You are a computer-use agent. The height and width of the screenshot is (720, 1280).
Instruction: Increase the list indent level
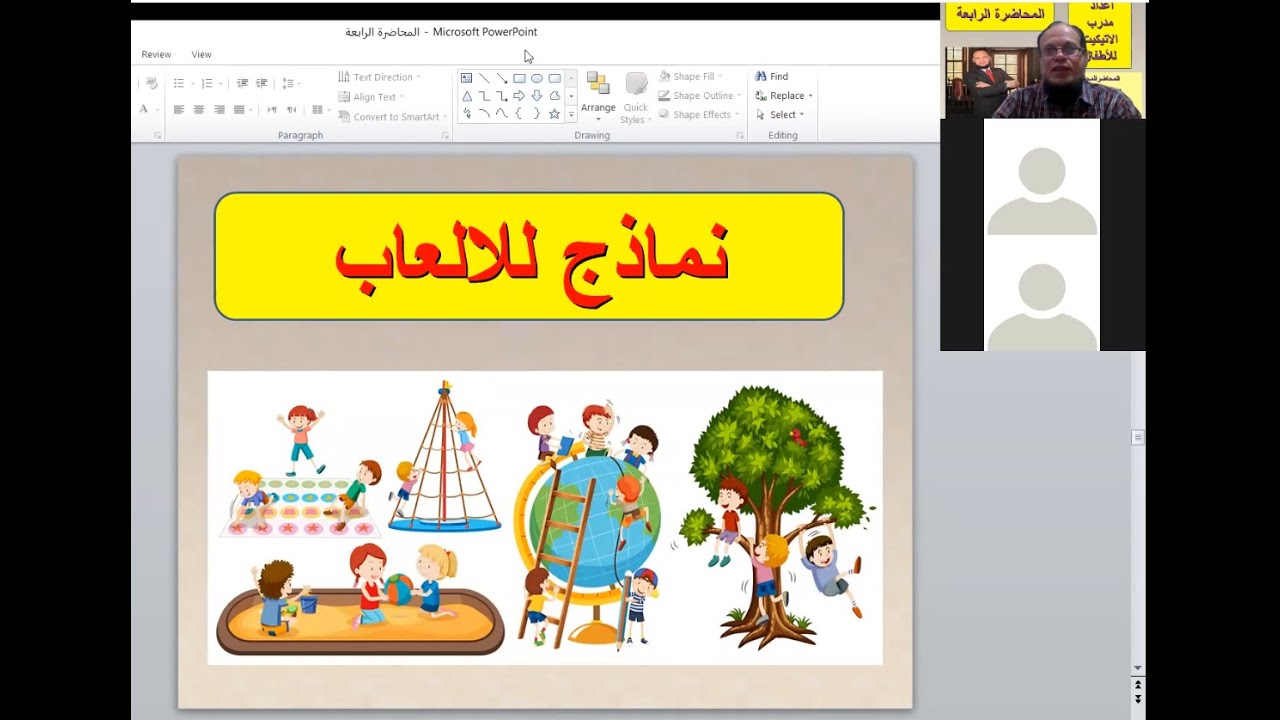(x=261, y=83)
